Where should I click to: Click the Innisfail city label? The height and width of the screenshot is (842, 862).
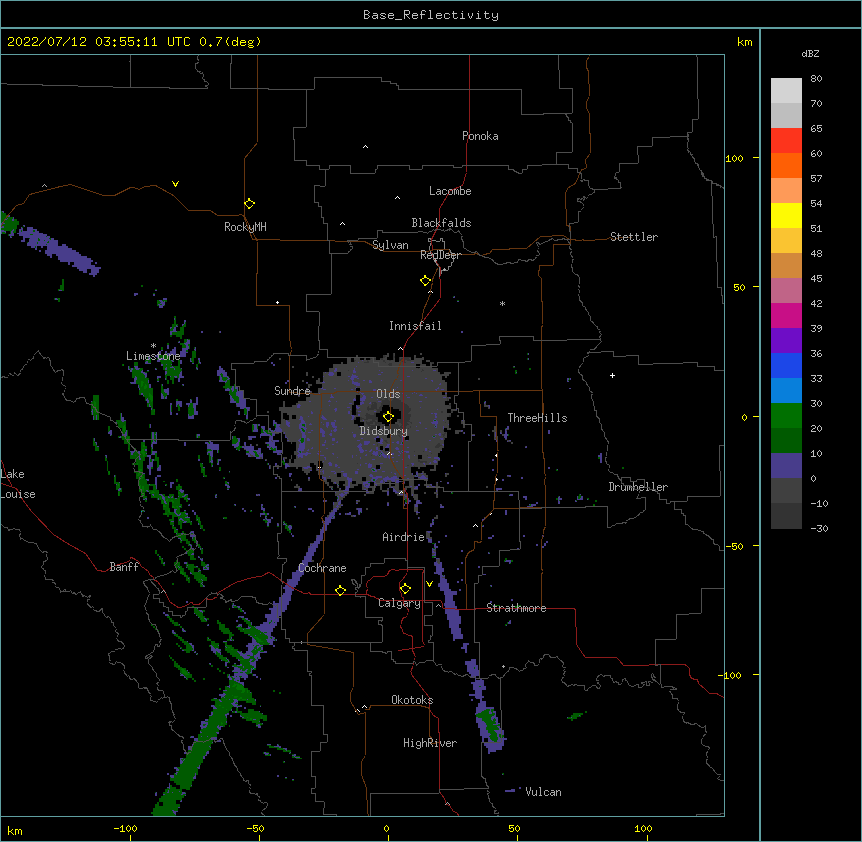tap(415, 326)
